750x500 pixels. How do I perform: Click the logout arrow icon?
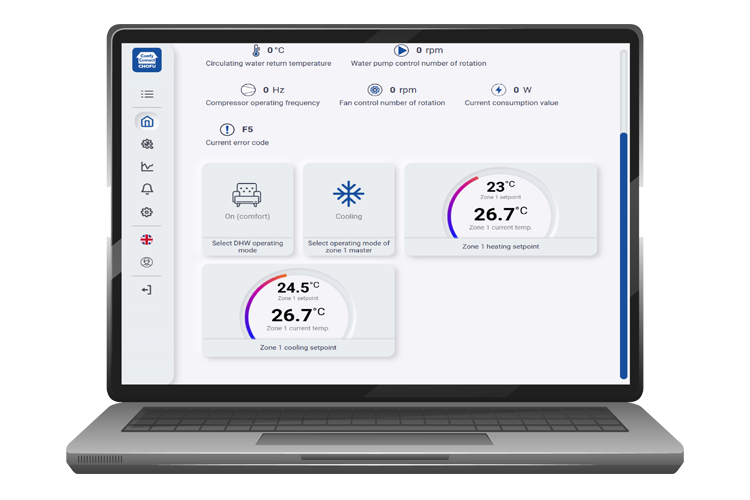[x=147, y=290]
